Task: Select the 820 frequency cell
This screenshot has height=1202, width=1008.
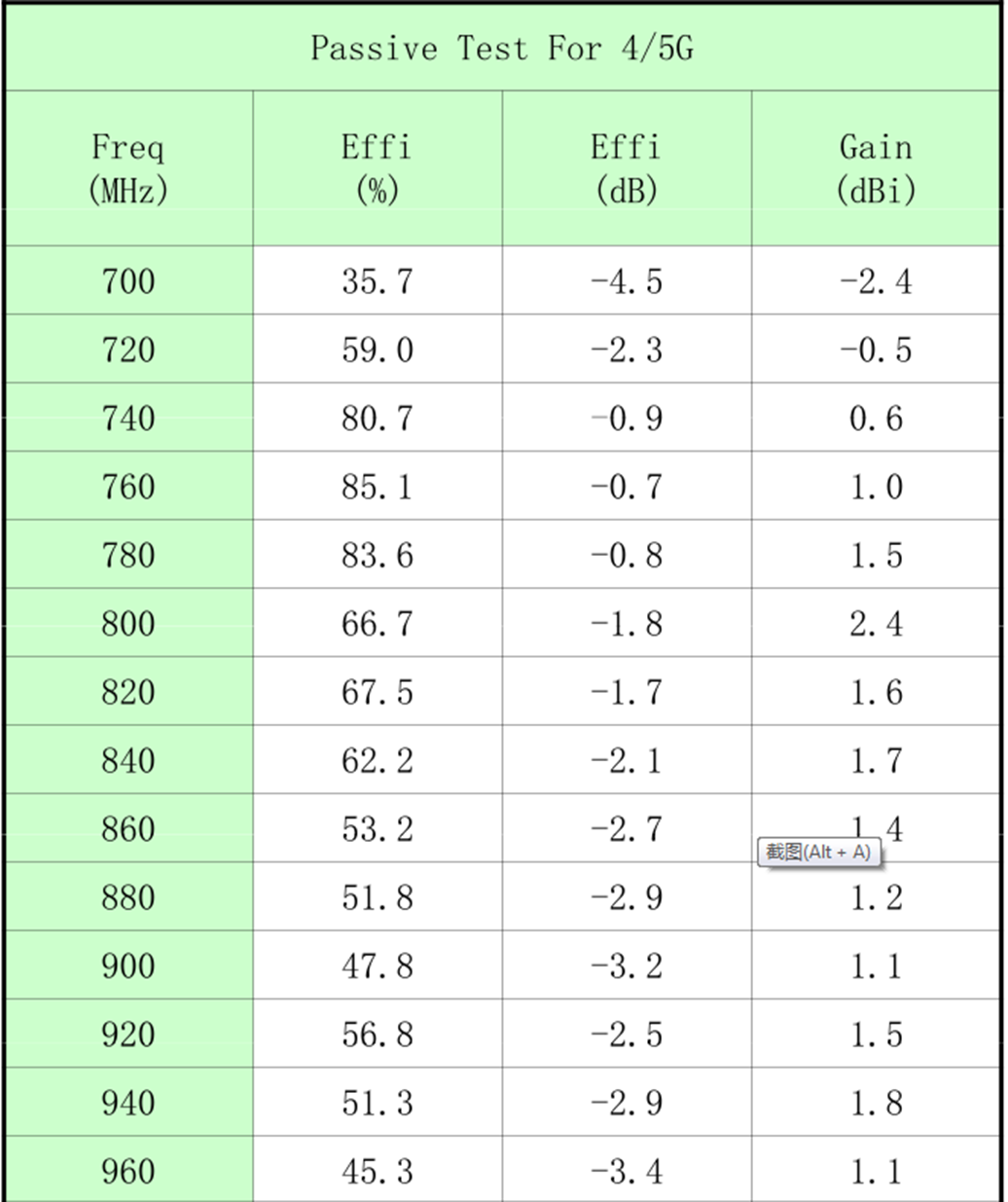Action: [128, 692]
